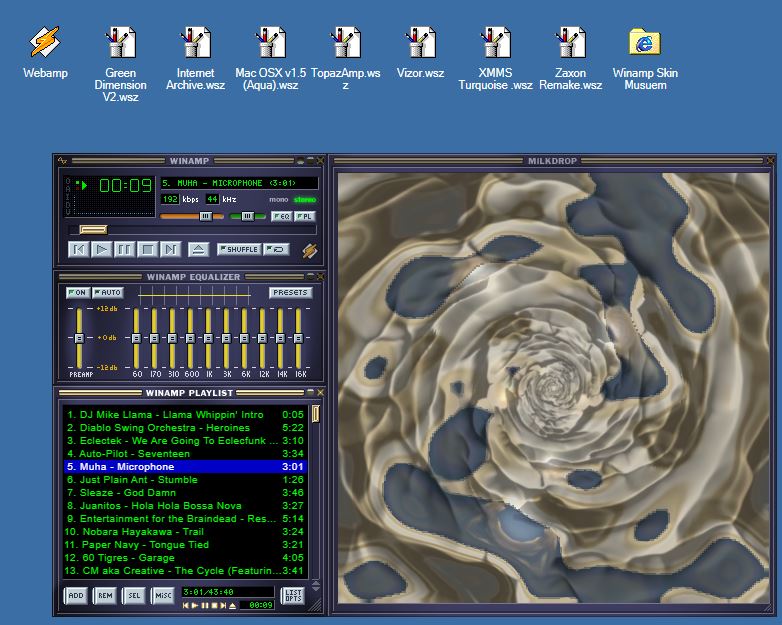
Task: Select Paper Navy - Tongue Tied track
Action: click(x=185, y=545)
